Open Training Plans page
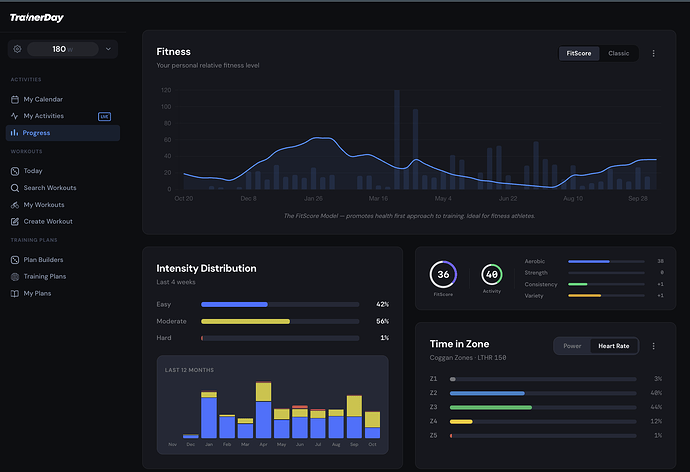This screenshot has height=472, width=690. (45, 277)
